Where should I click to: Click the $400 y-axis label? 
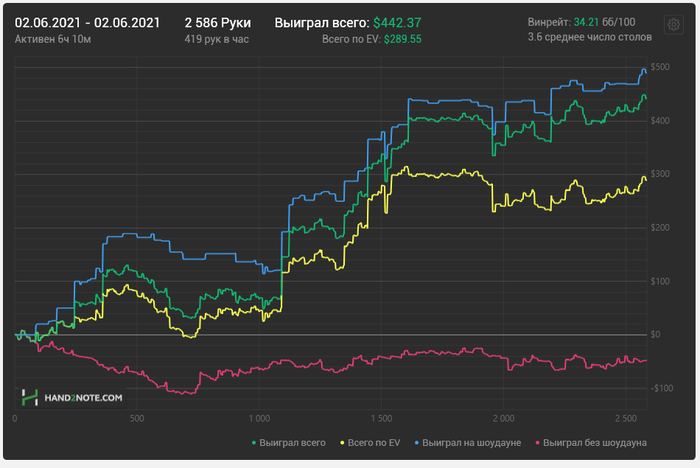pyautogui.click(x=660, y=121)
